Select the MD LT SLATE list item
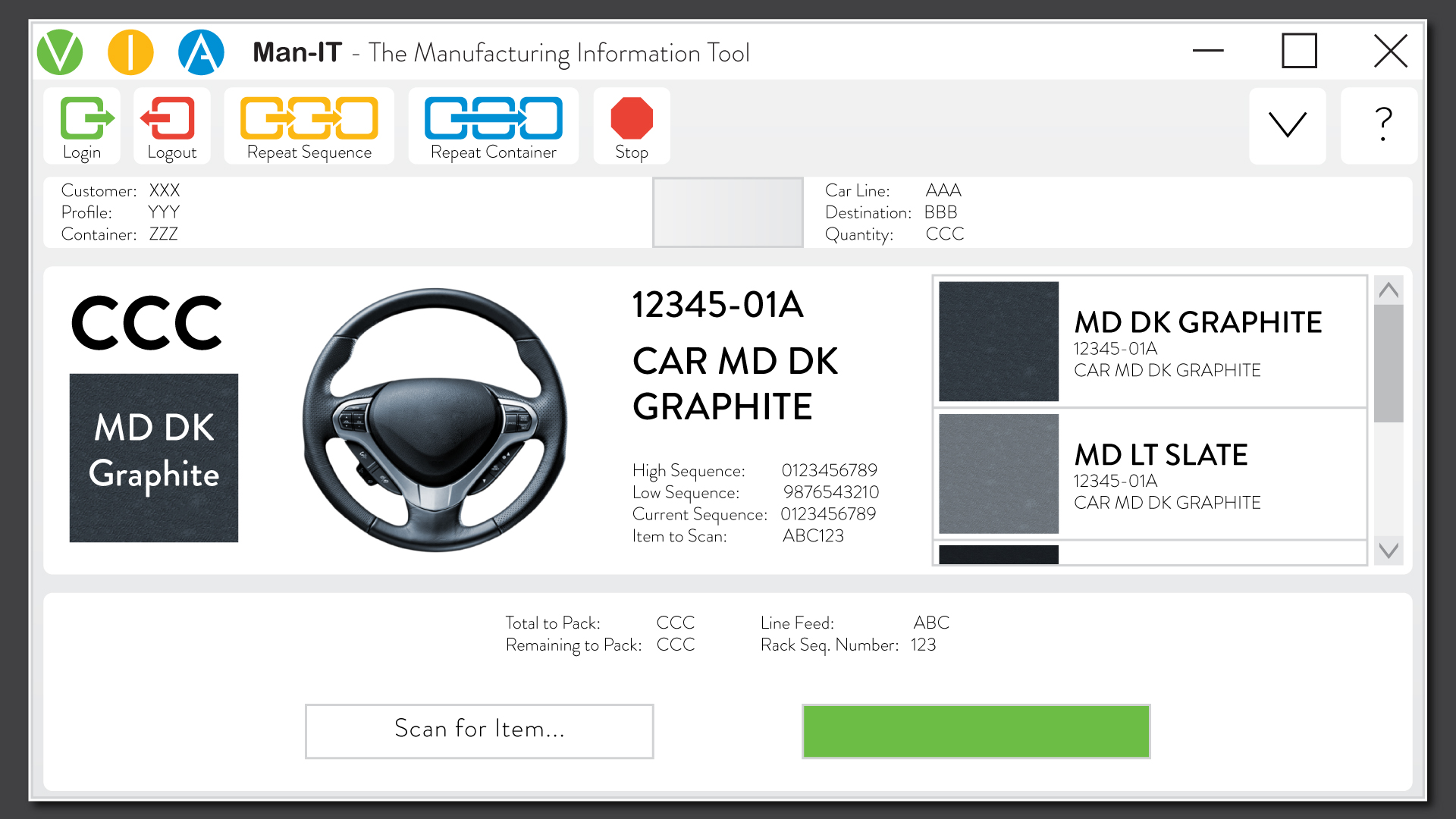 (1150, 474)
